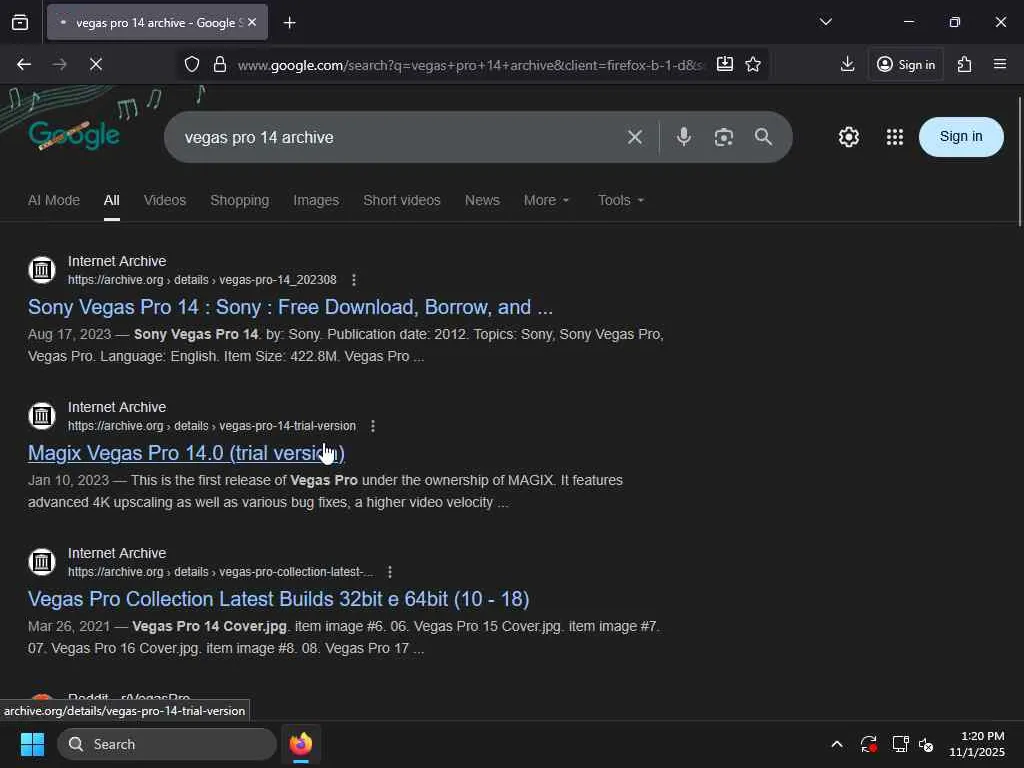1024x768 pixels.
Task: Start voice search with microphone
Action: click(684, 136)
